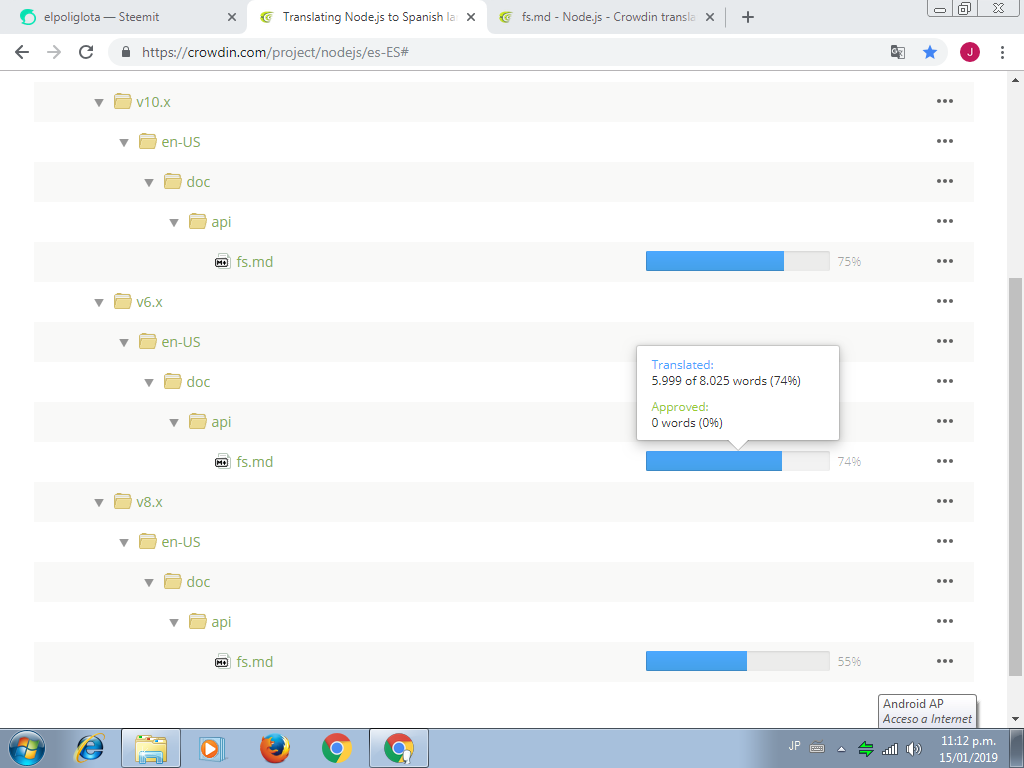1024x768 pixels.
Task: Collapse the v10.x folder triangle
Action: tap(99, 103)
